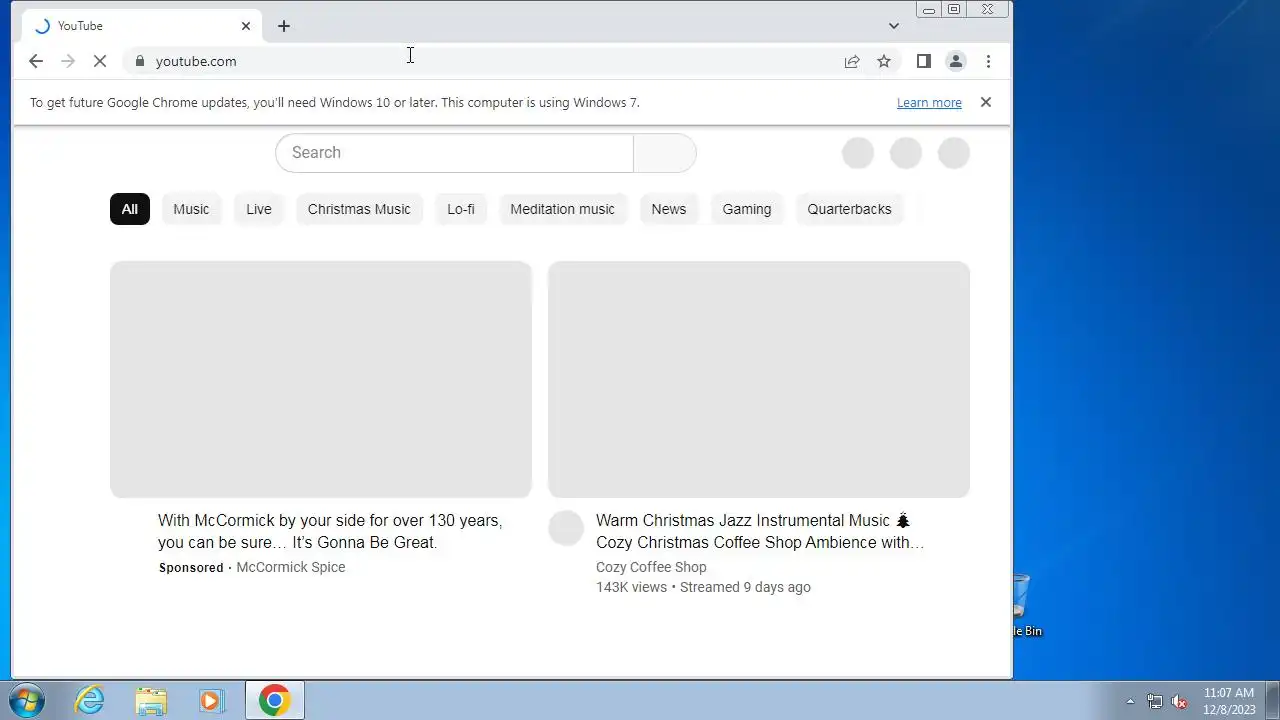
Task: Click the YouTube Search input field
Action: (x=454, y=153)
